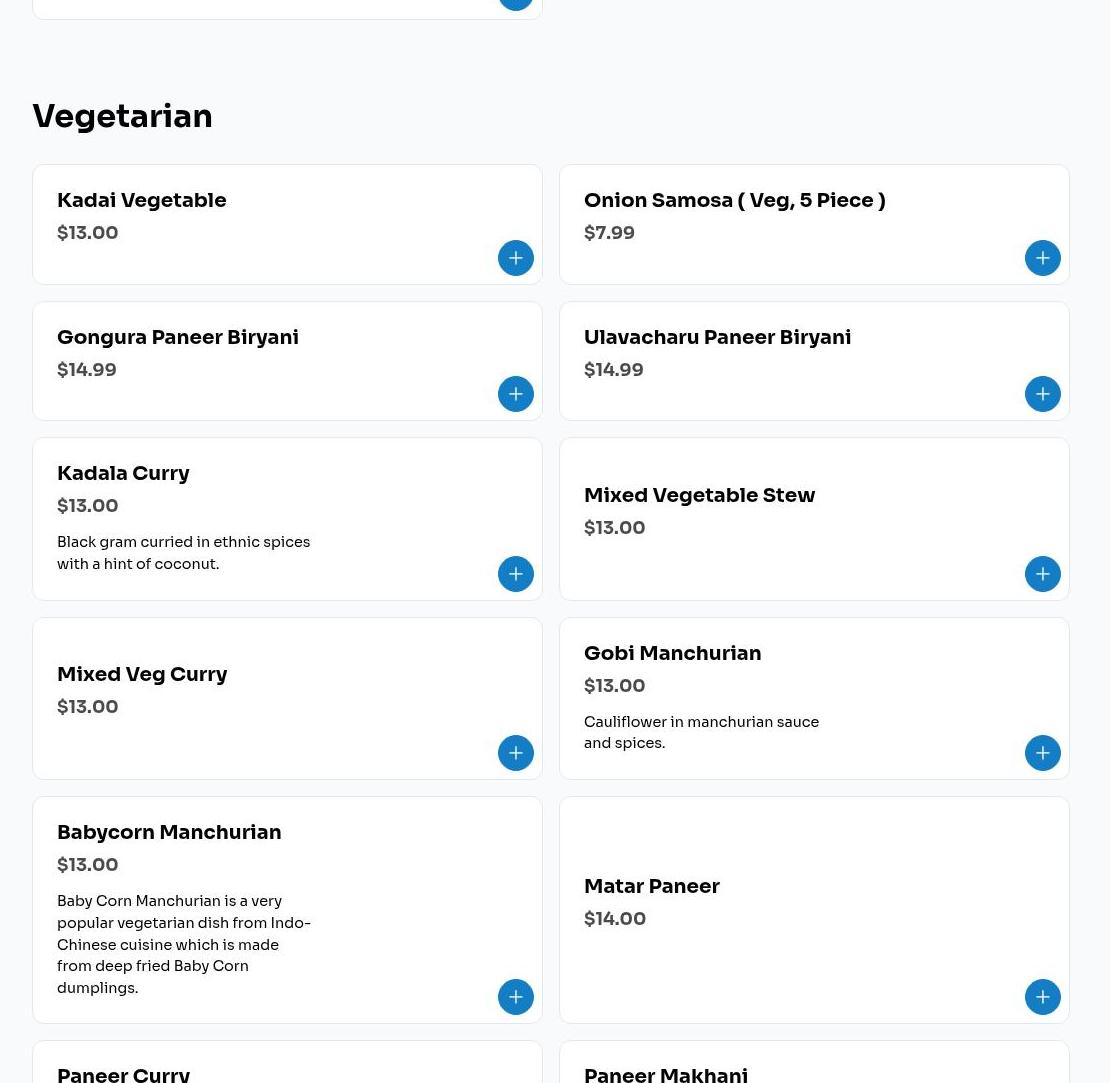Open the Kadai Vegetable item title
The width and height of the screenshot is (1110, 1083).
click(x=142, y=200)
